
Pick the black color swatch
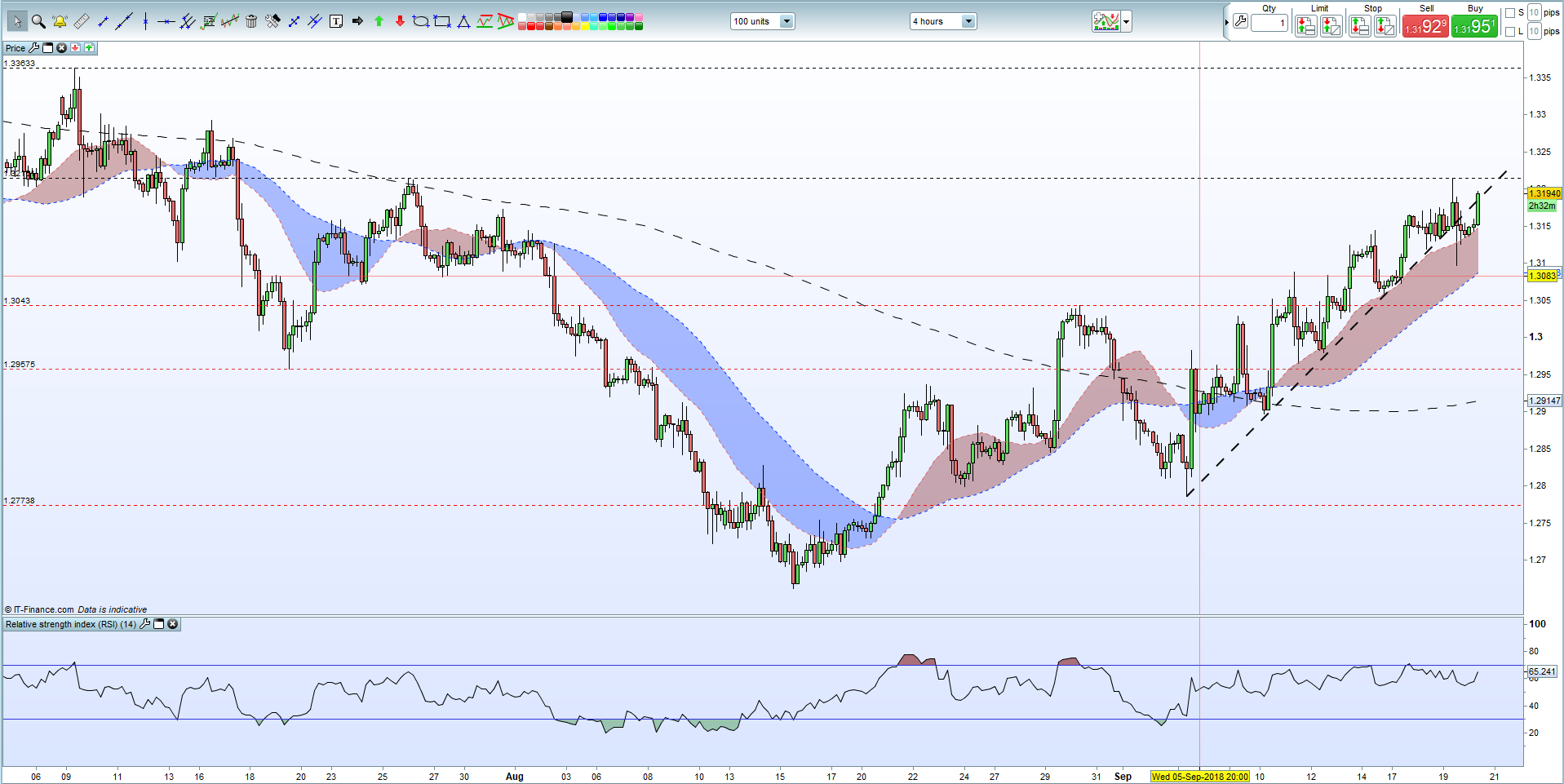pyautogui.click(x=566, y=16)
